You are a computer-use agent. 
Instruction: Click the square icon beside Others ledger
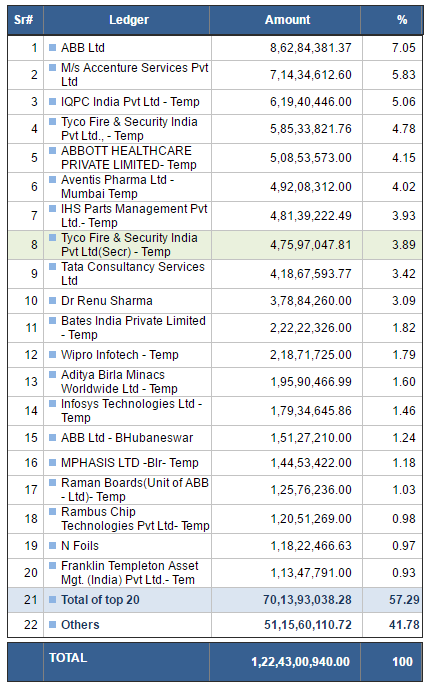[x=53, y=624]
